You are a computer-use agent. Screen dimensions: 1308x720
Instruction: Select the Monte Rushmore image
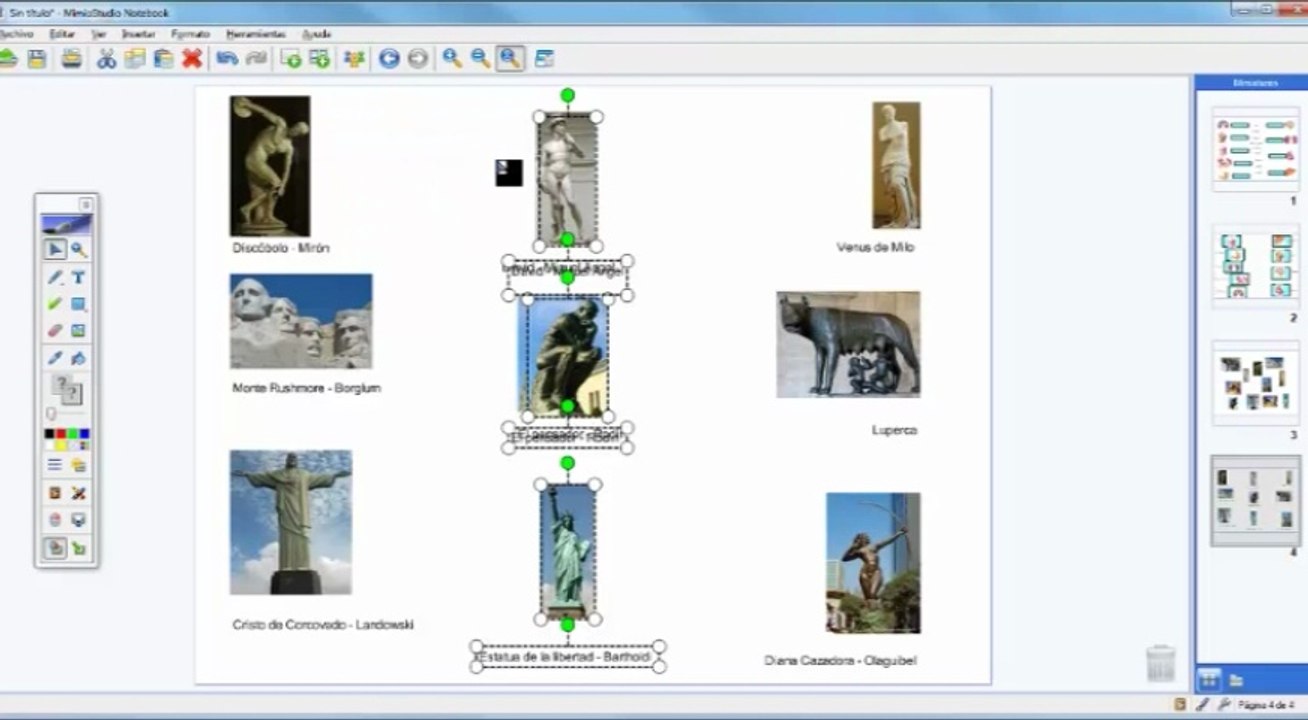[x=301, y=321]
